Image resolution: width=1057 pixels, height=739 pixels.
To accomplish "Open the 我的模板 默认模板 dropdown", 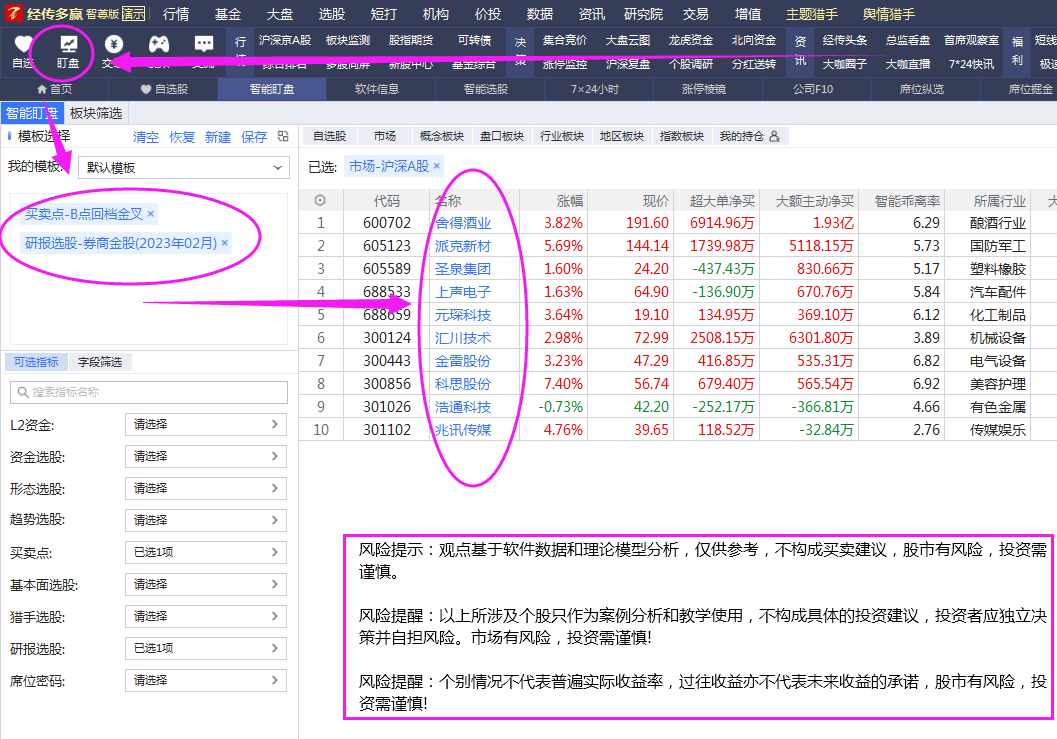I will [x=183, y=168].
